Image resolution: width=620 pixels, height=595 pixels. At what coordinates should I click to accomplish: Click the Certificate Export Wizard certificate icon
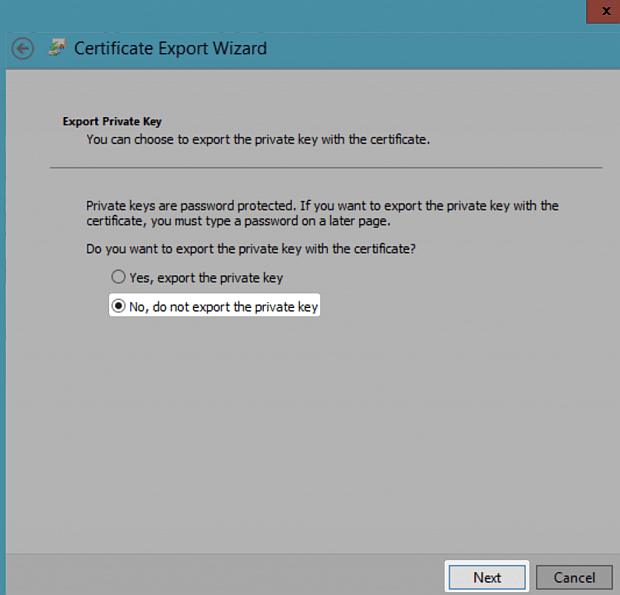56,47
